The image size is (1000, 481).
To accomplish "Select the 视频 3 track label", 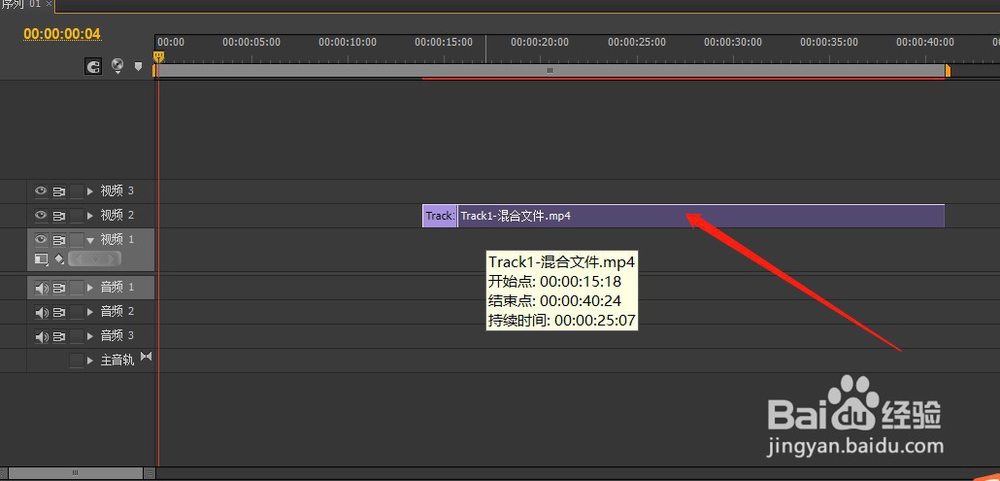I will 117,191.
